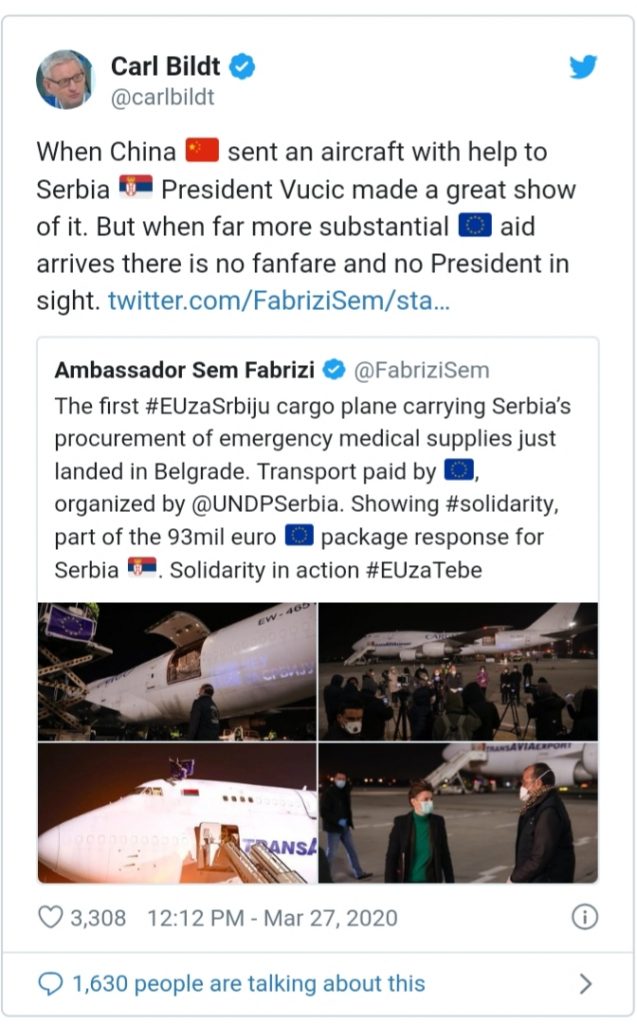The image size is (637, 1024).
Task: Click Ambassador Sem Fabrizi's verified badge
Action: tap(335, 370)
